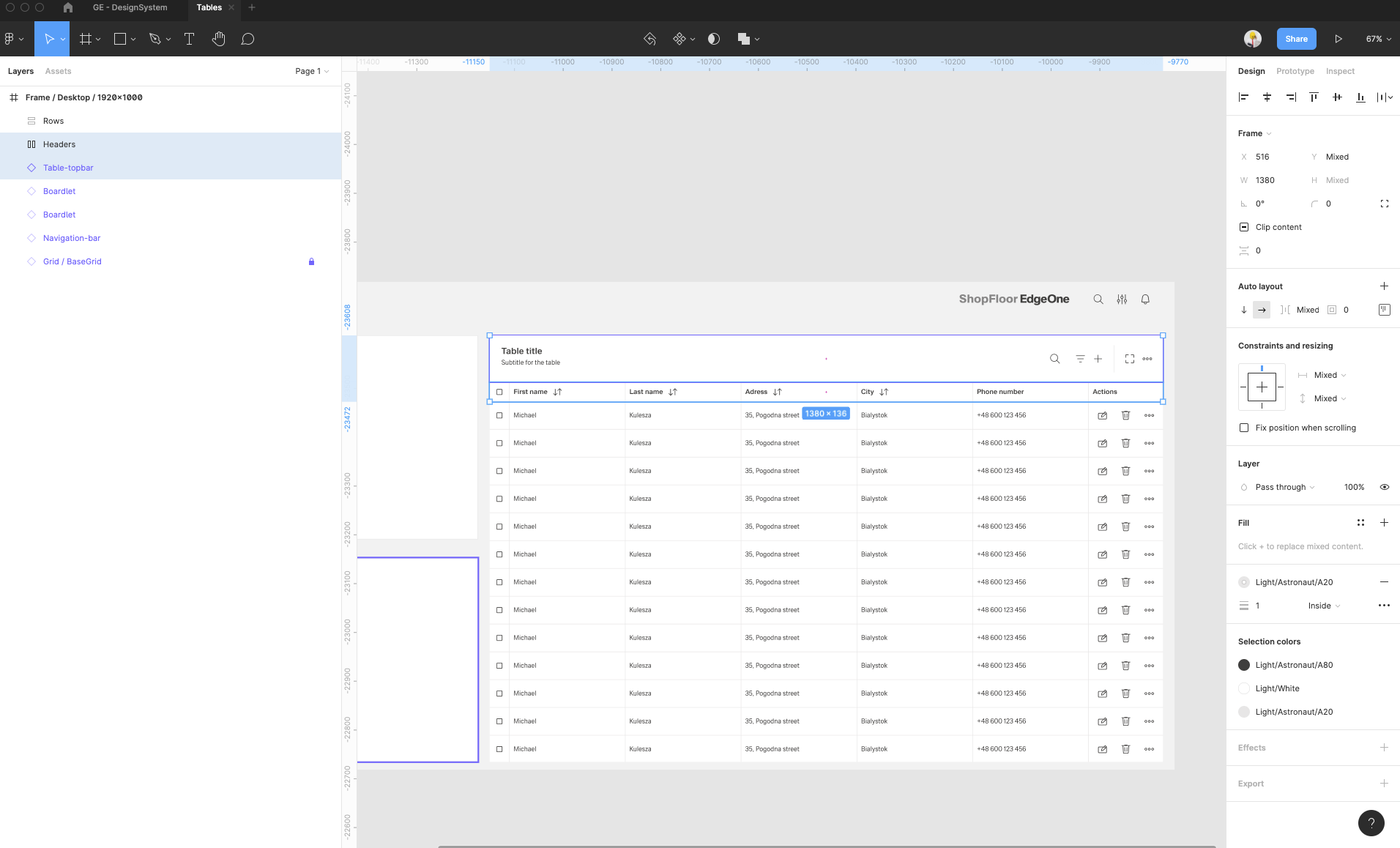Viewport: 1400px width, 848px height.
Task: Switch to the Prototype tab
Action: [1295, 71]
